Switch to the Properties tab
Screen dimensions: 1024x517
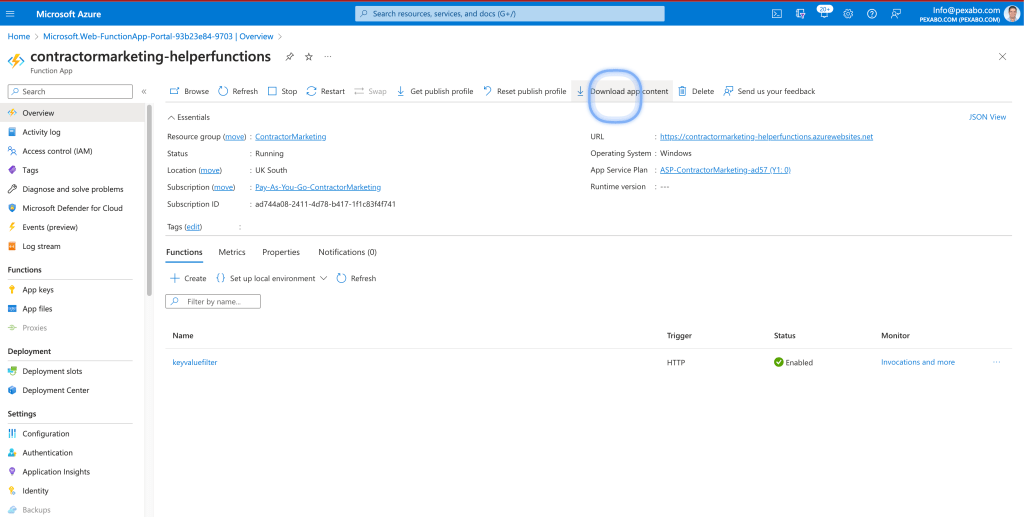[281, 252]
